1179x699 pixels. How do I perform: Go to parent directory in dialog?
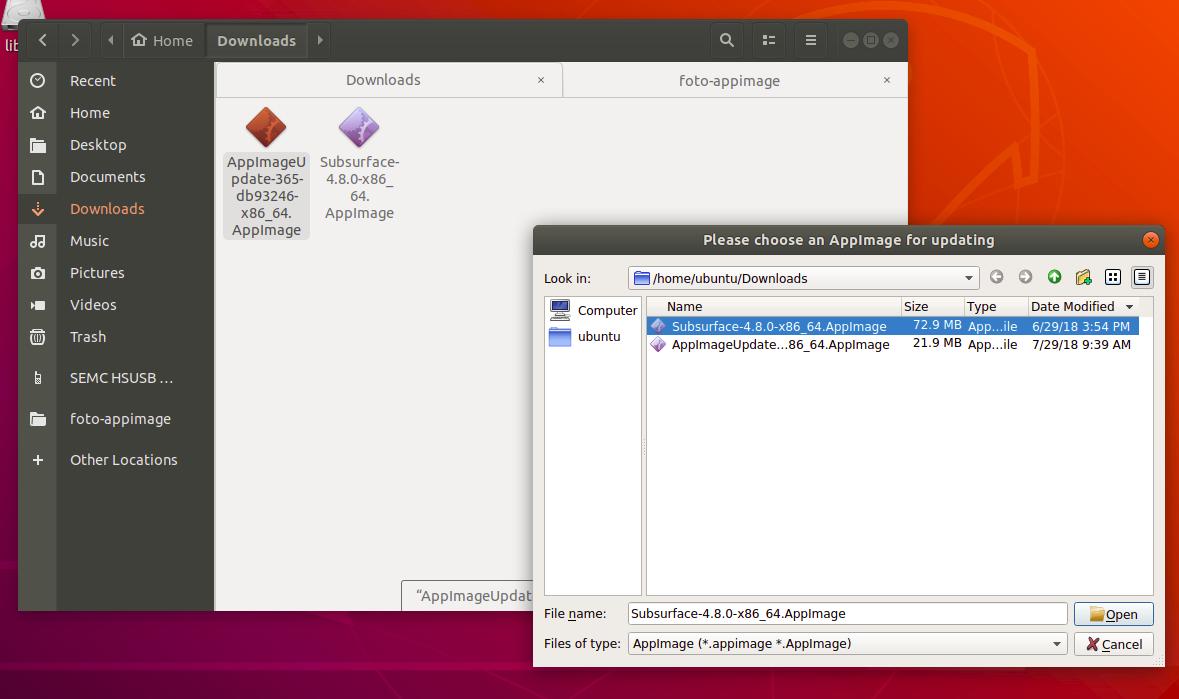(x=1054, y=277)
